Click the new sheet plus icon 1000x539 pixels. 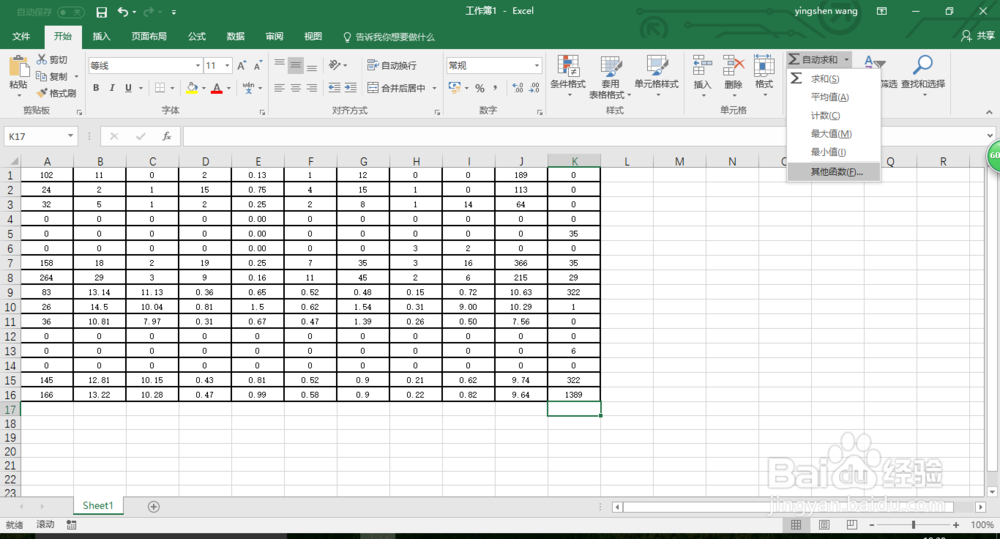(x=154, y=506)
